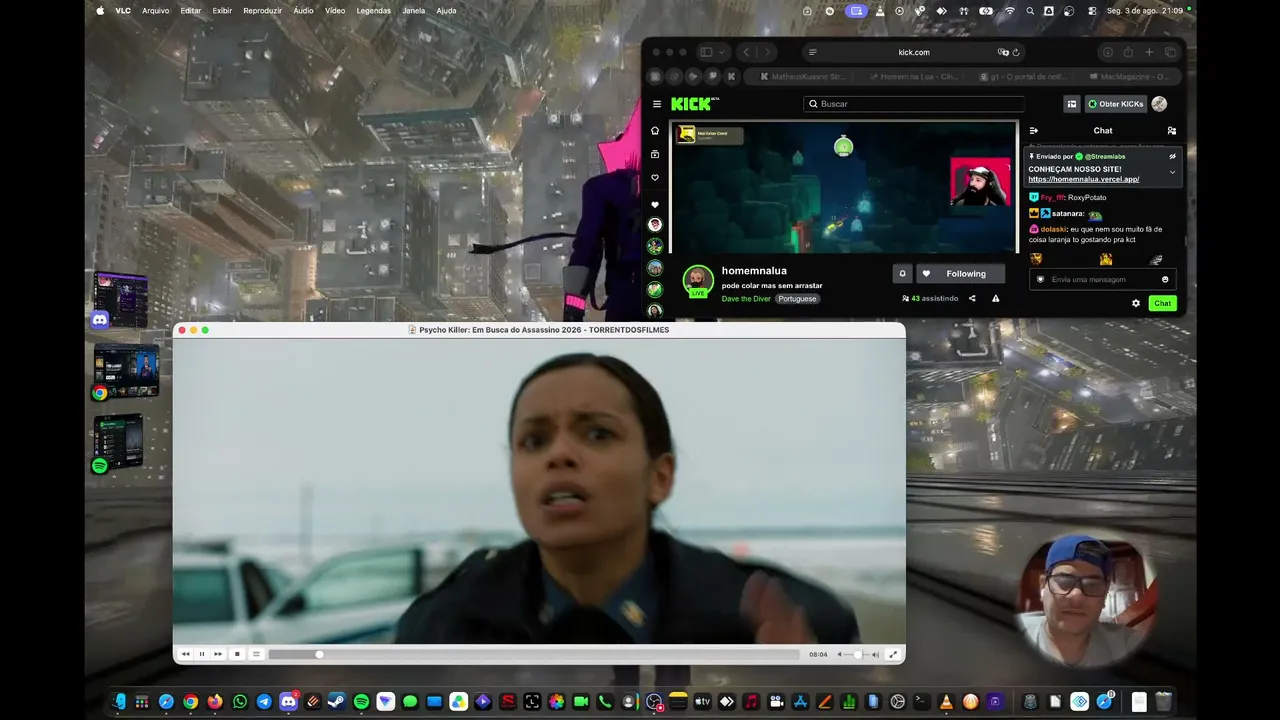Show Safari tab overview
1280x720 pixels.
tap(1170, 52)
